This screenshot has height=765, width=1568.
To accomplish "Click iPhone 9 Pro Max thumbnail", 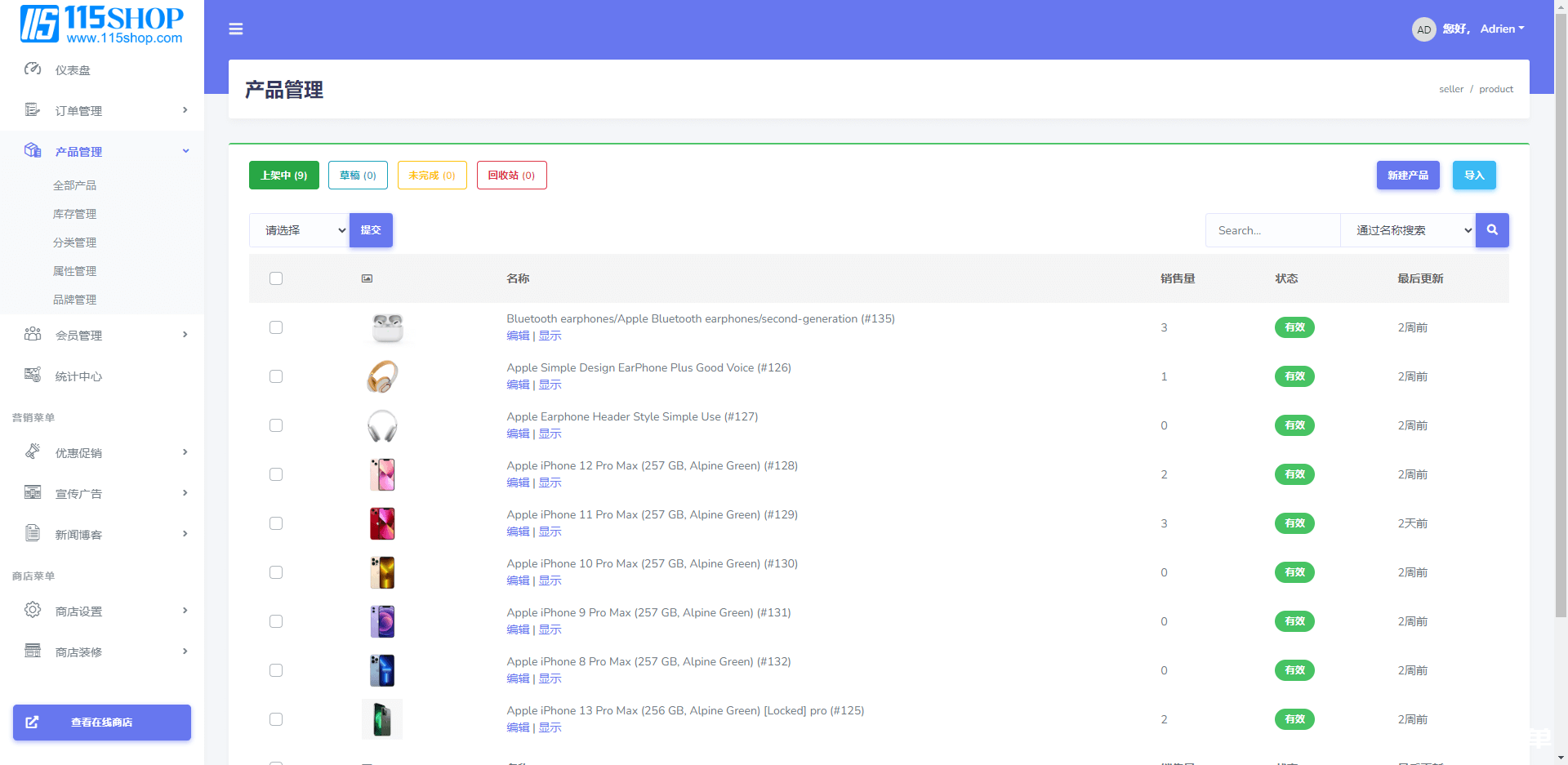I will coord(382,621).
